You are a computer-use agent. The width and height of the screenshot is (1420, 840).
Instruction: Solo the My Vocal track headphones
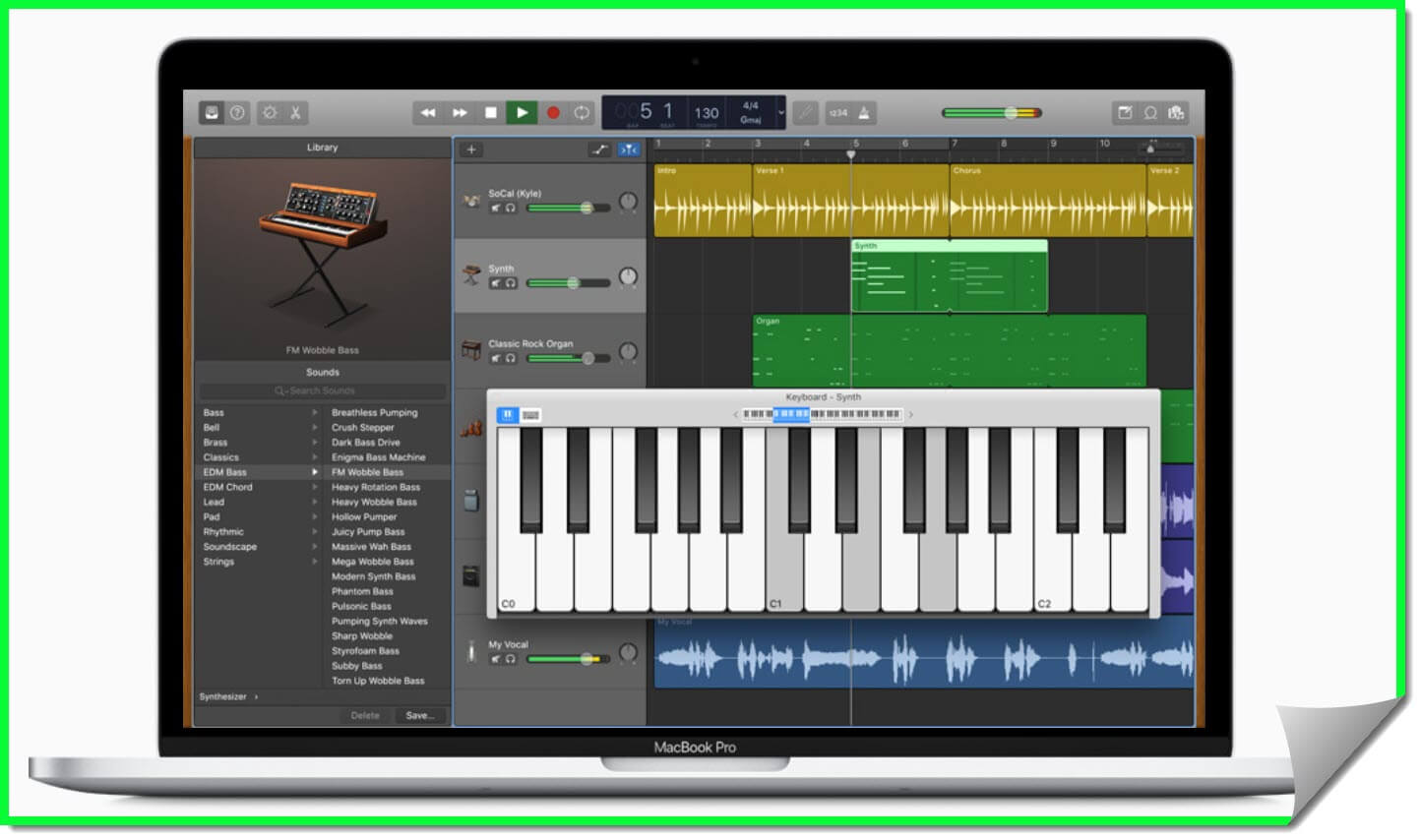click(510, 659)
